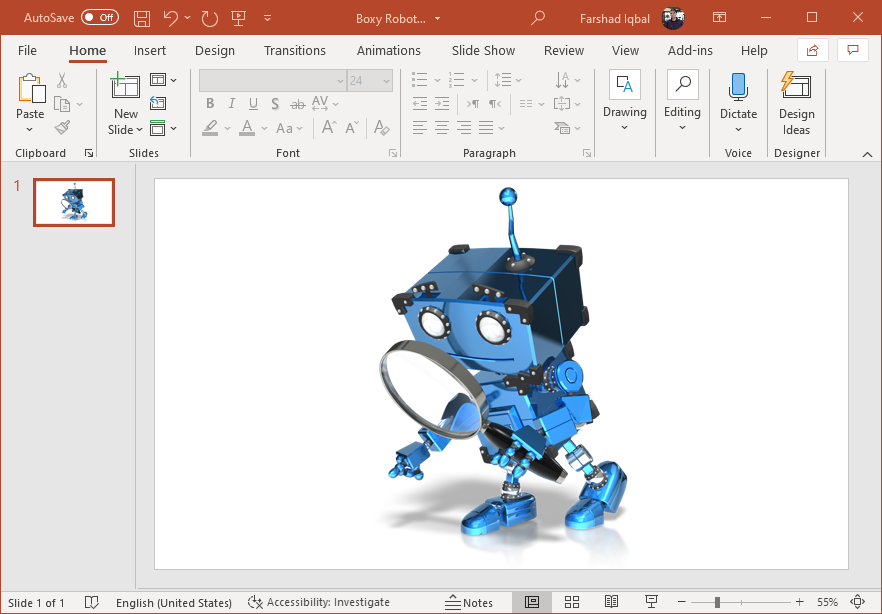Click the Save icon in title bar
The height and width of the screenshot is (614, 882).
[x=142, y=18]
